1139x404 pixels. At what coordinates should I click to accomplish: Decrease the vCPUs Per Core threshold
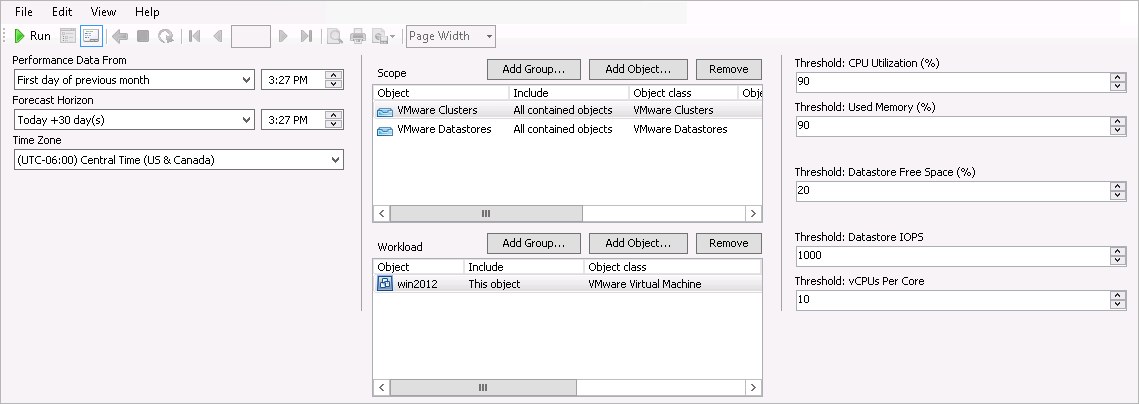pyautogui.click(x=1118, y=304)
